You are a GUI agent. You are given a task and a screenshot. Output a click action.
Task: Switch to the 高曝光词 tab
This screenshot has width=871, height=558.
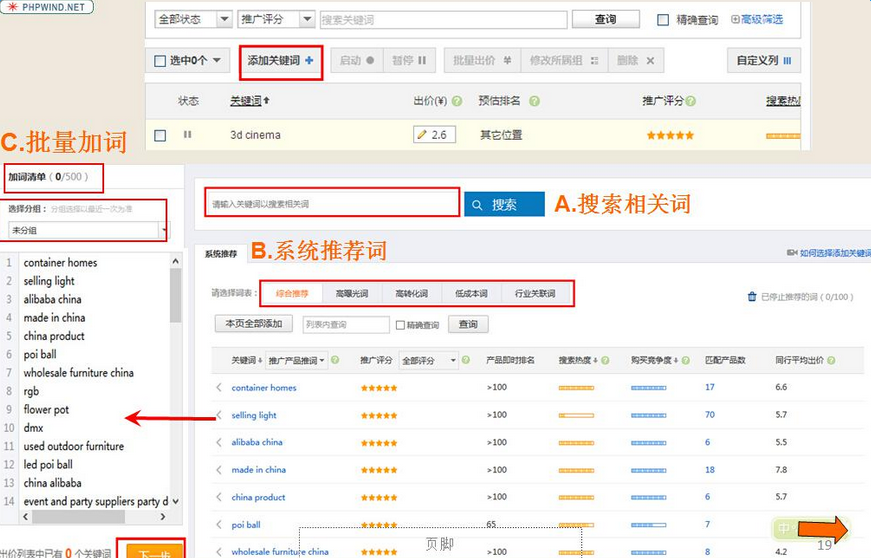[x=351, y=294]
